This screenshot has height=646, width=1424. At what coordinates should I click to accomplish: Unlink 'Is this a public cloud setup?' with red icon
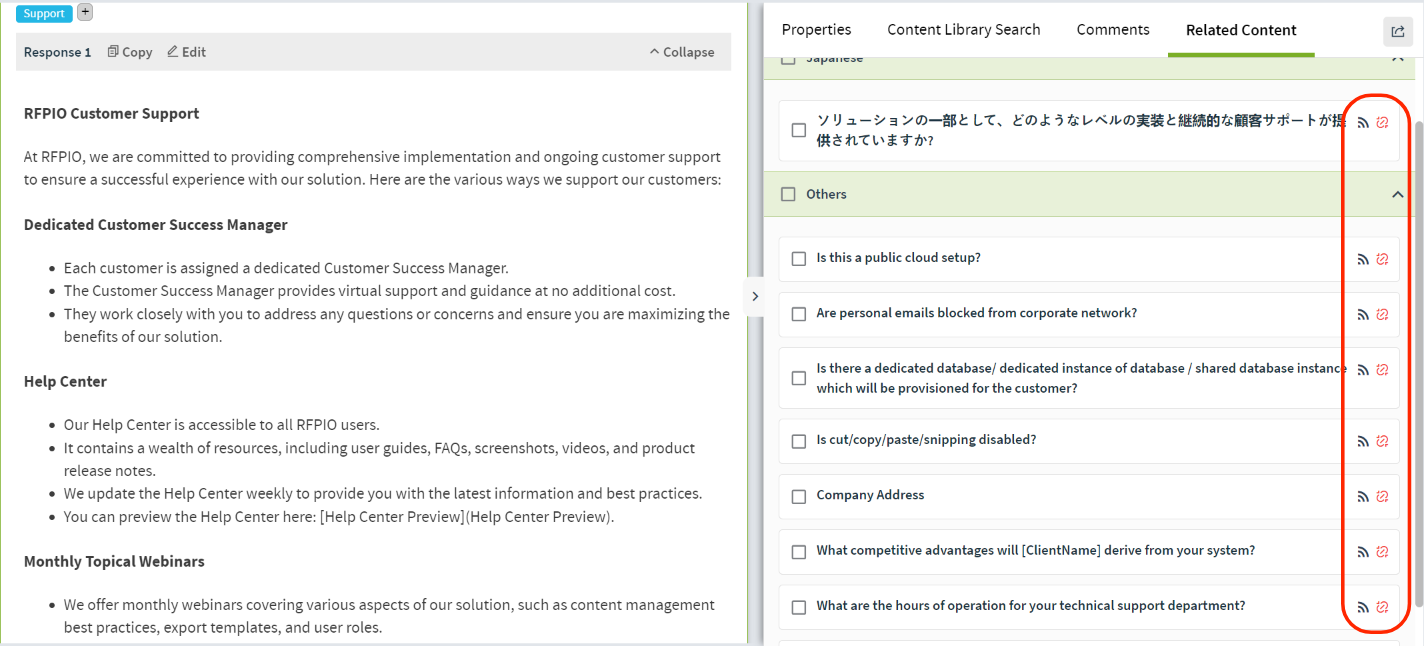pos(1383,259)
